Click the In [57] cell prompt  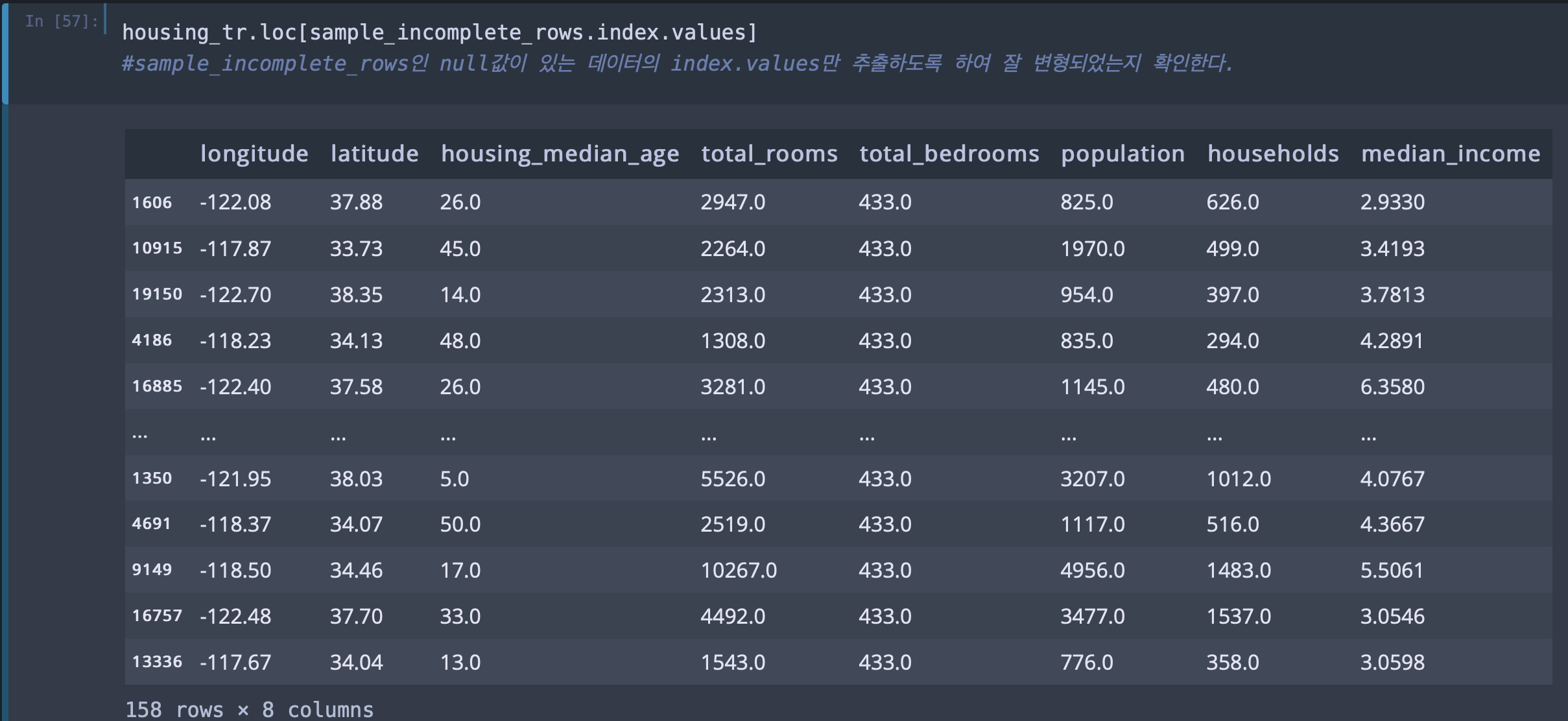coord(61,21)
